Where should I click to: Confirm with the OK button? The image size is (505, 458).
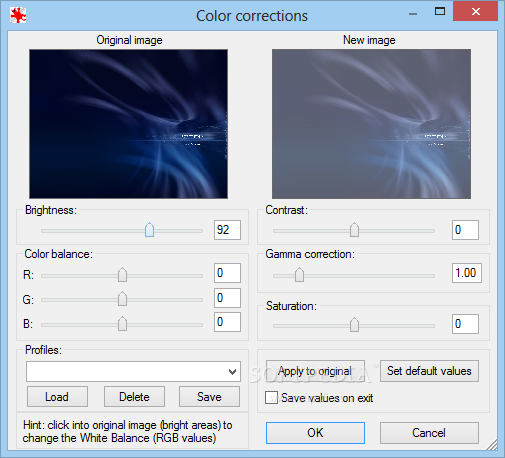coord(315,433)
